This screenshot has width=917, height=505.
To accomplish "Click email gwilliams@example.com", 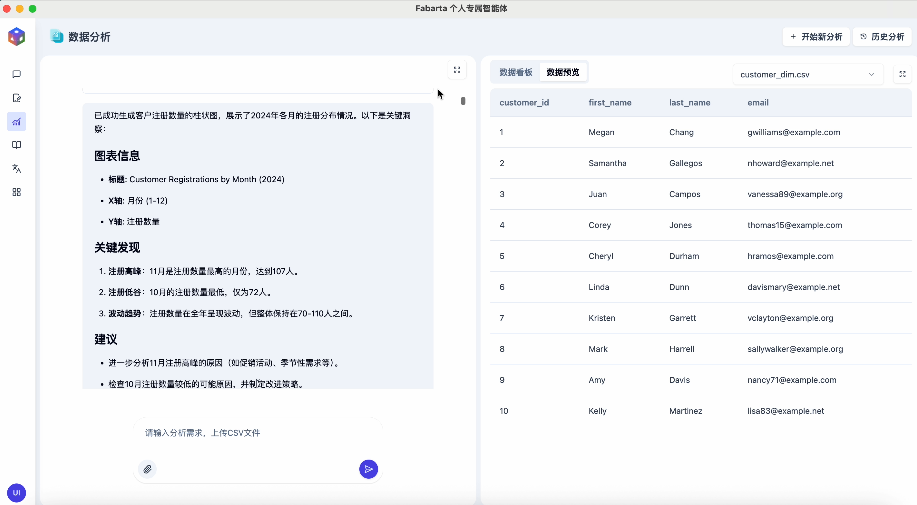I will pos(794,132).
